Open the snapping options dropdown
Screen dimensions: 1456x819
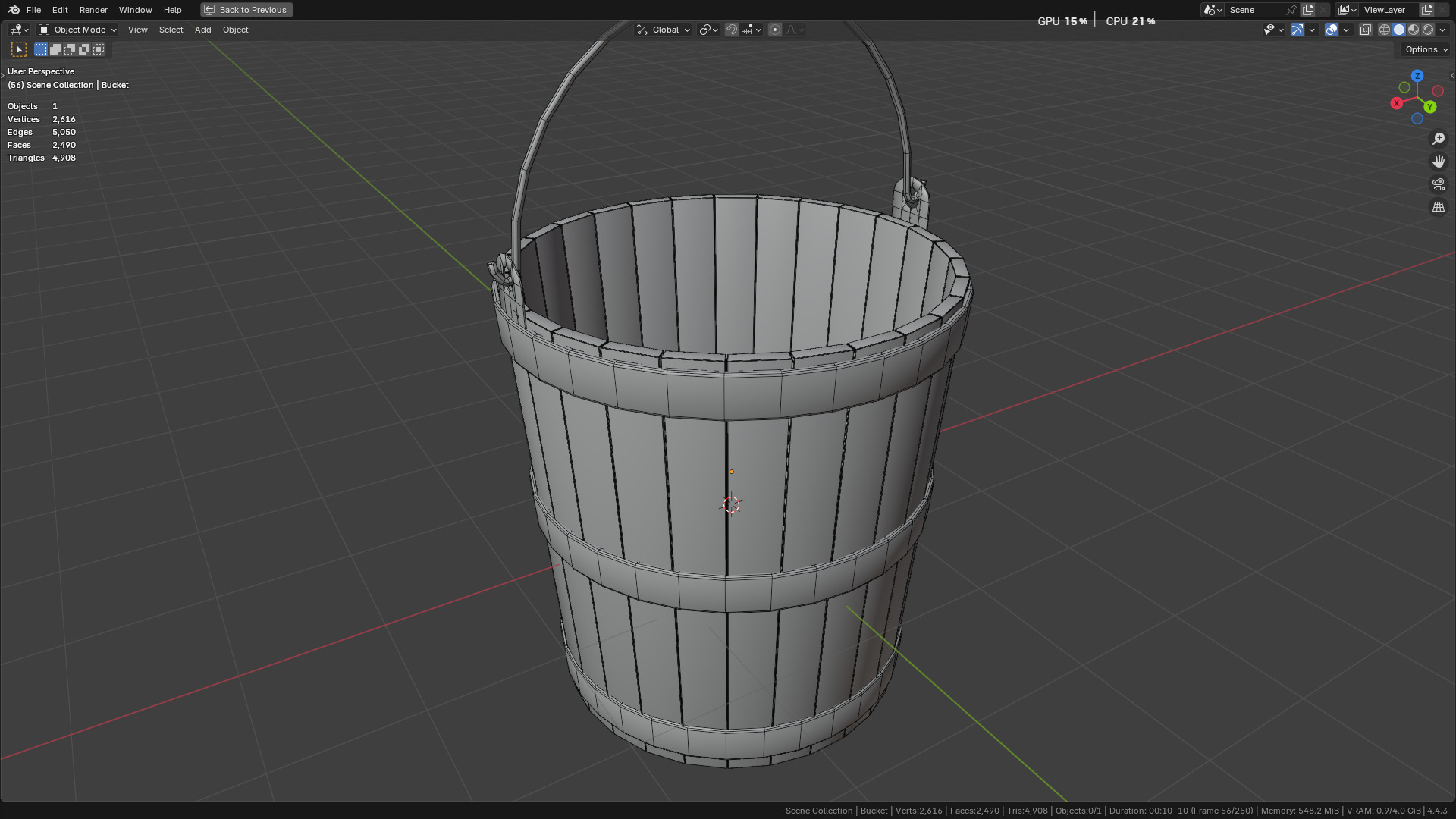(x=751, y=30)
